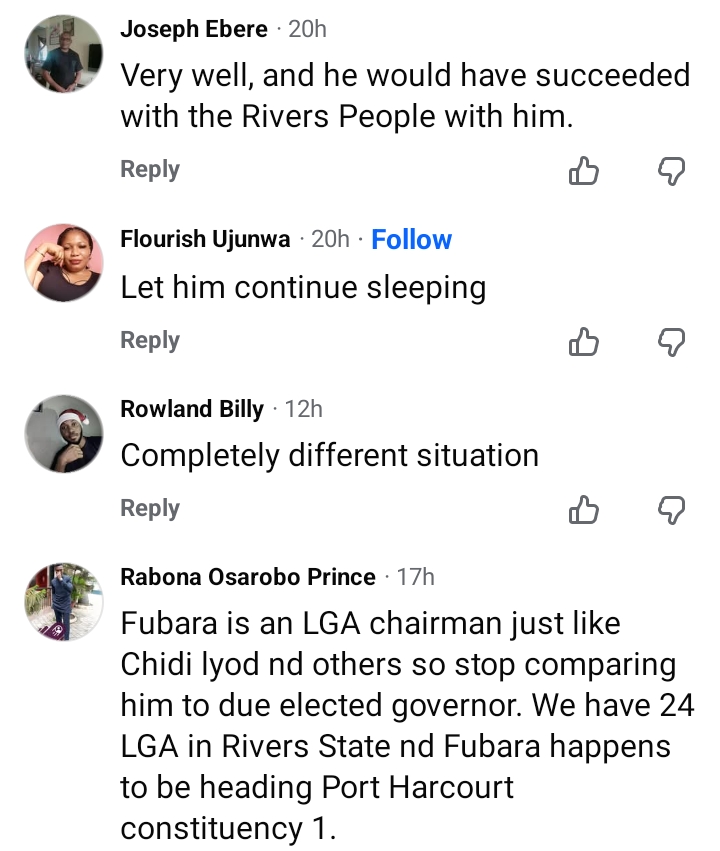Dislike Flourish Ujunwa's comment

coord(672,342)
